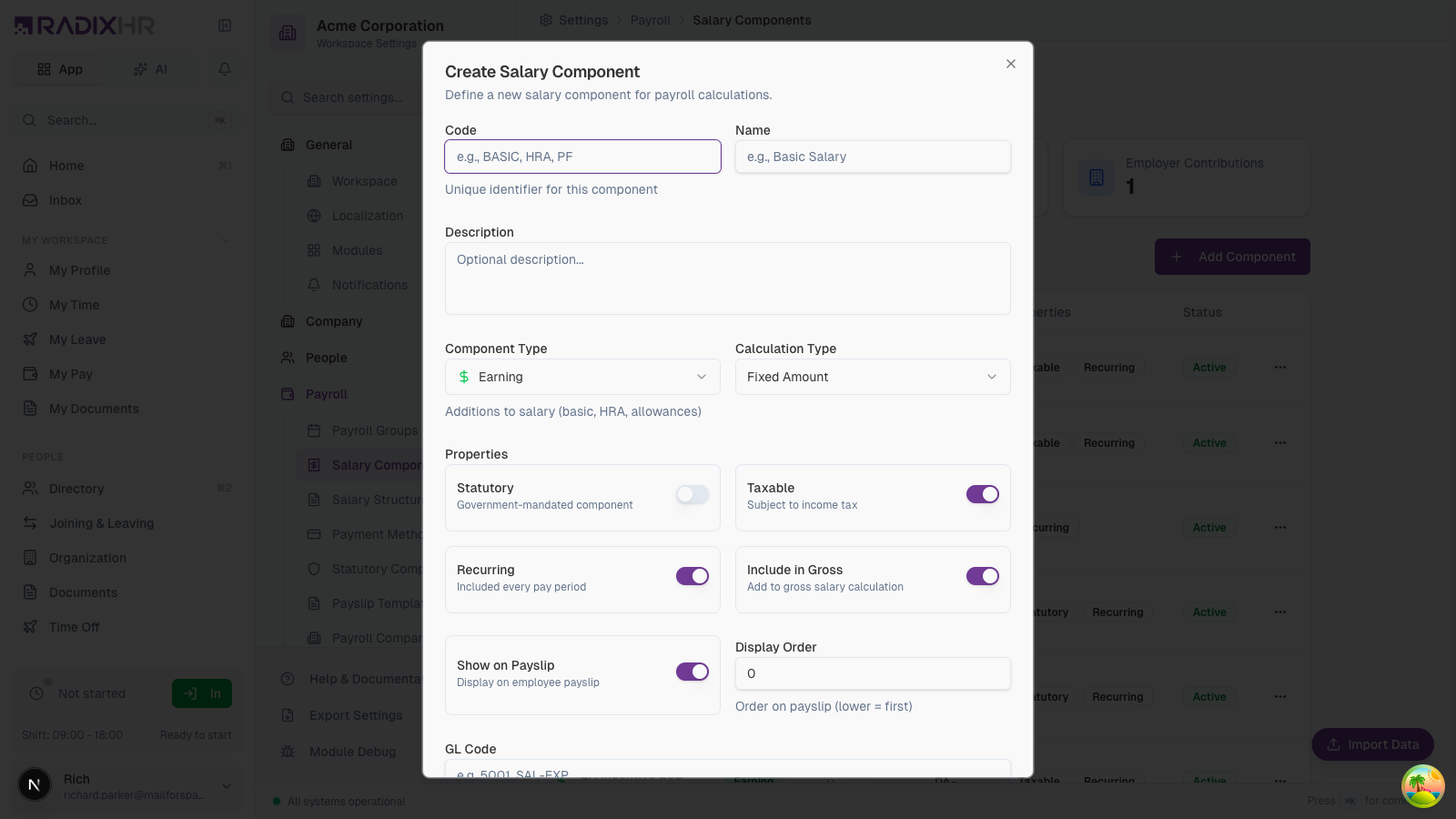Expand the People settings group

click(326, 358)
